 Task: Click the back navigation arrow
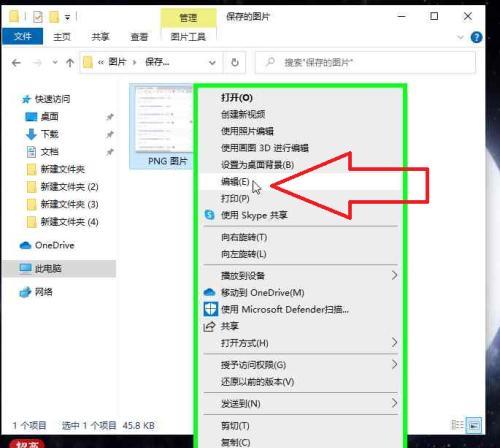pyautogui.click(x=16, y=63)
